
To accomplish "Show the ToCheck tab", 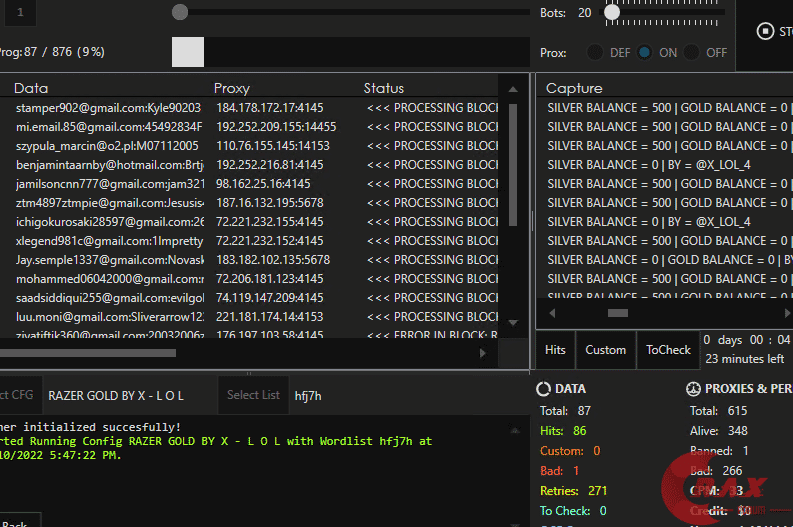I will click(x=668, y=350).
